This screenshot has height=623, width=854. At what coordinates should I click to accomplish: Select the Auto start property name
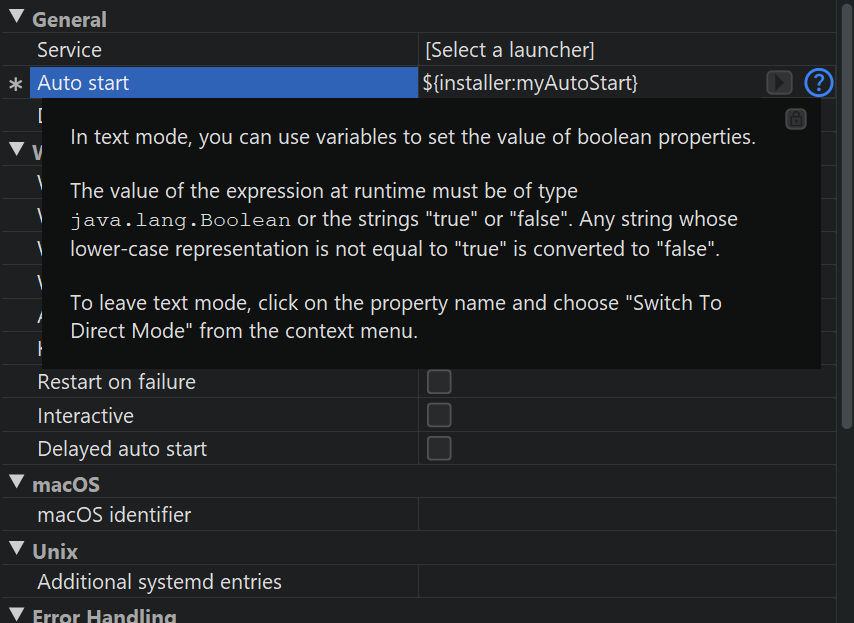click(83, 83)
